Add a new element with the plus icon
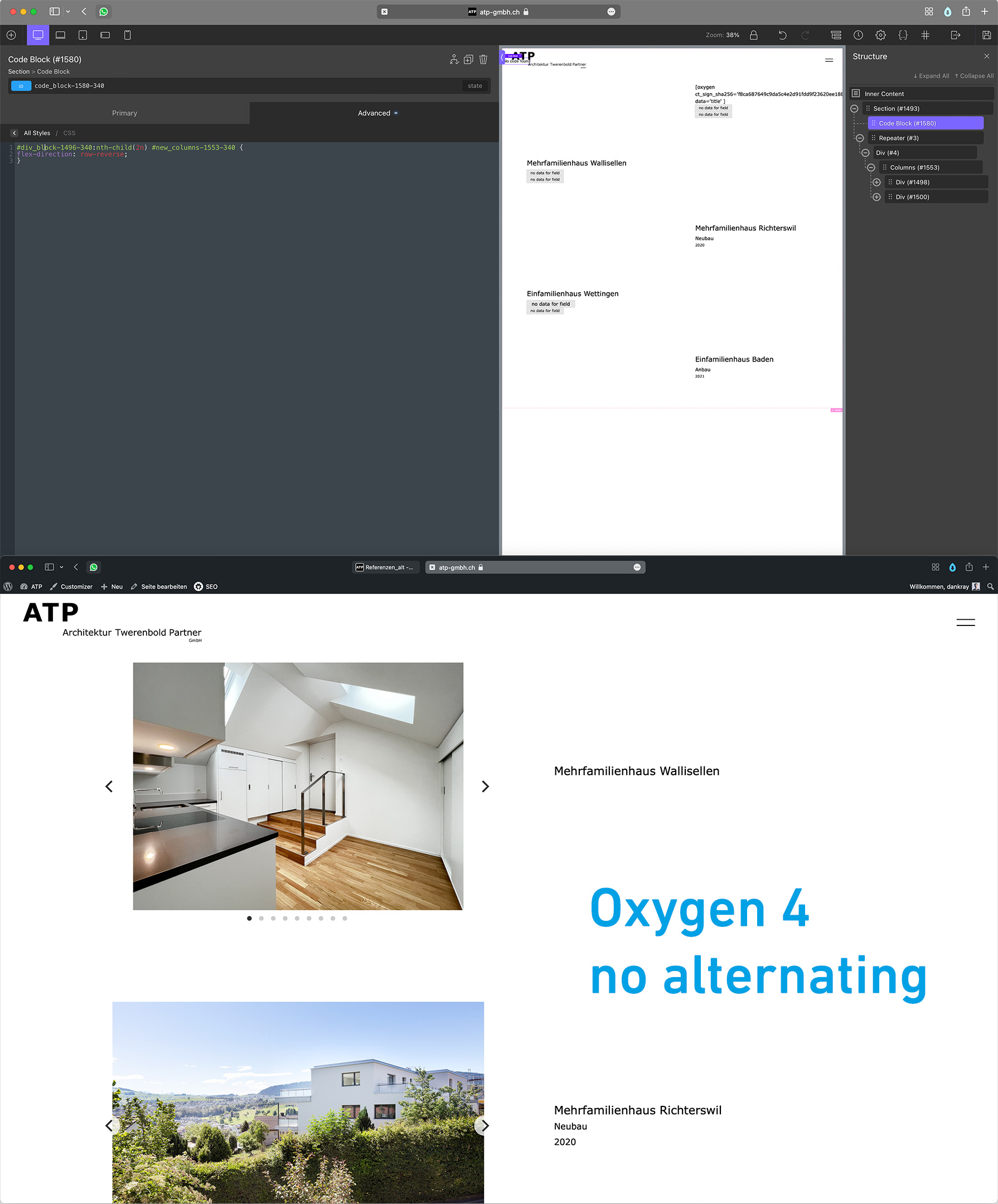Viewport: 998px width, 1204px height. (x=11, y=35)
